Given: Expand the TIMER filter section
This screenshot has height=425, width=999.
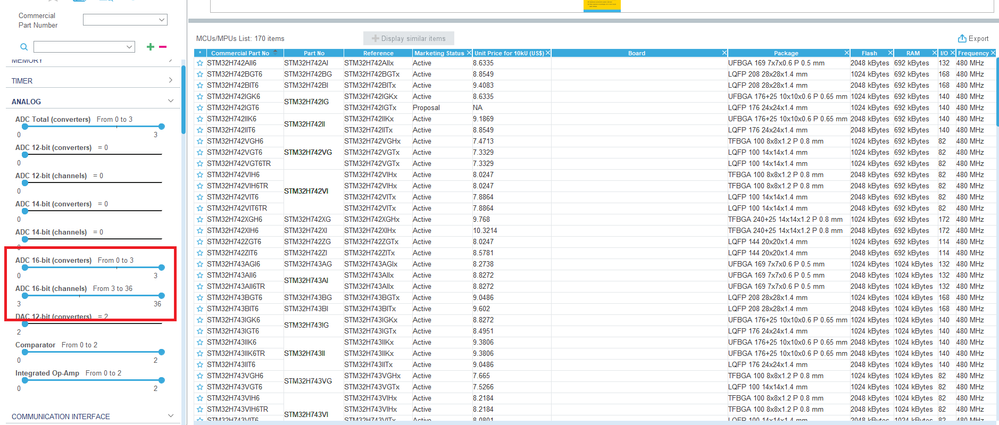Looking at the screenshot, I should [x=170, y=81].
